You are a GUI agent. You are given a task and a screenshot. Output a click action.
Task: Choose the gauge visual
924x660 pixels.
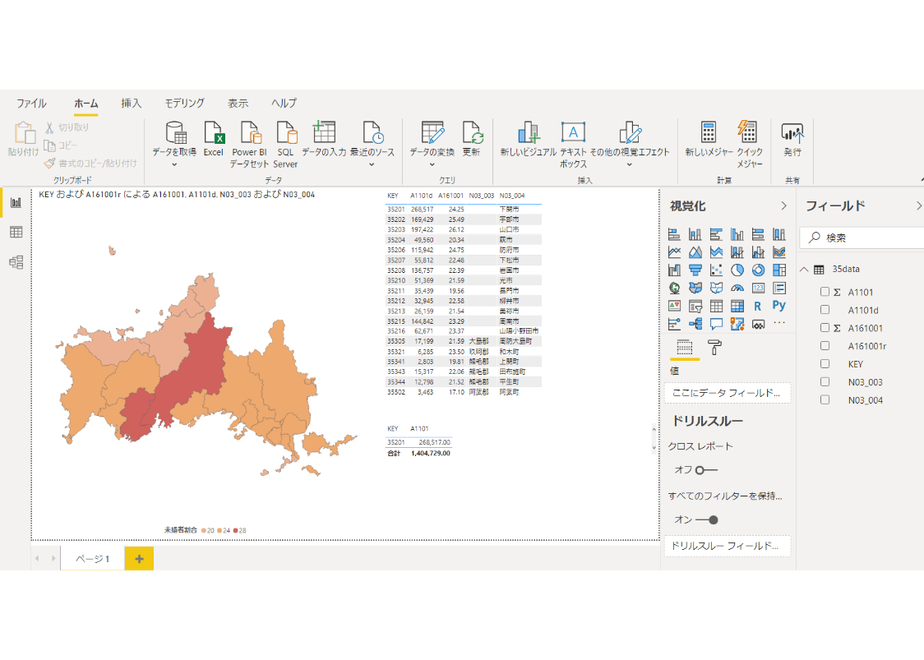(737, 288)
